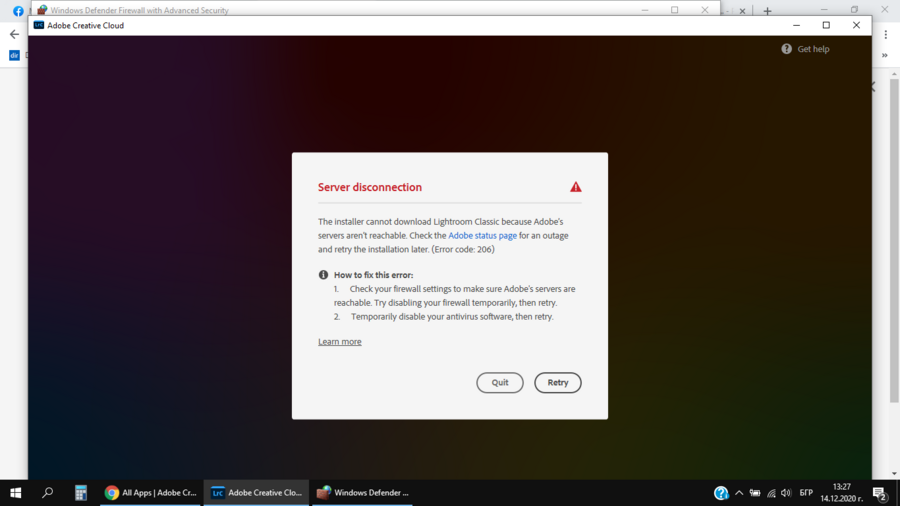Click the Chrome page vertical scrollbar
The height and width of the screenshot is (506, 900).
[x=894, y=241]
